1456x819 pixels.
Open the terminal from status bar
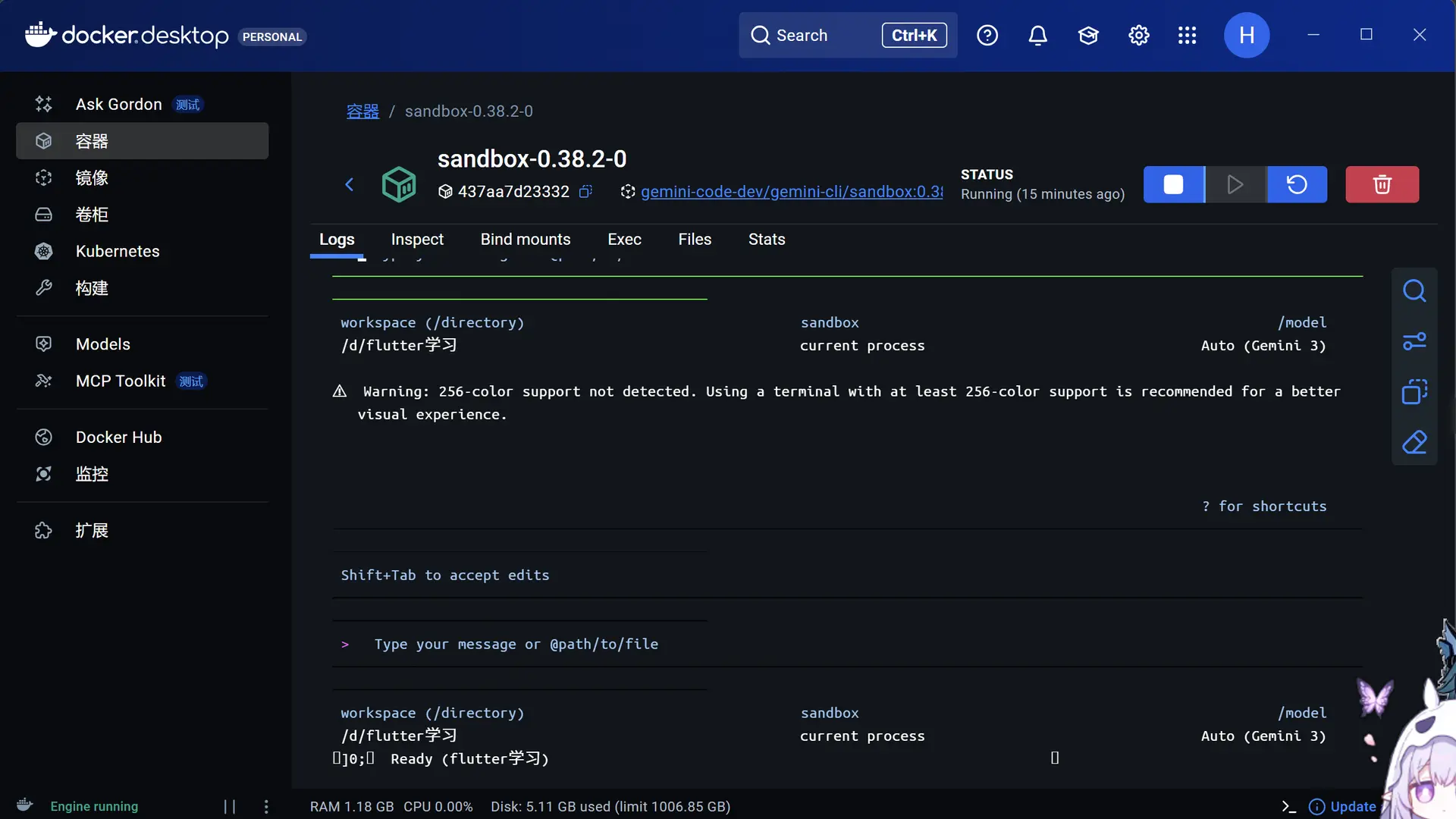[1288, 807]
